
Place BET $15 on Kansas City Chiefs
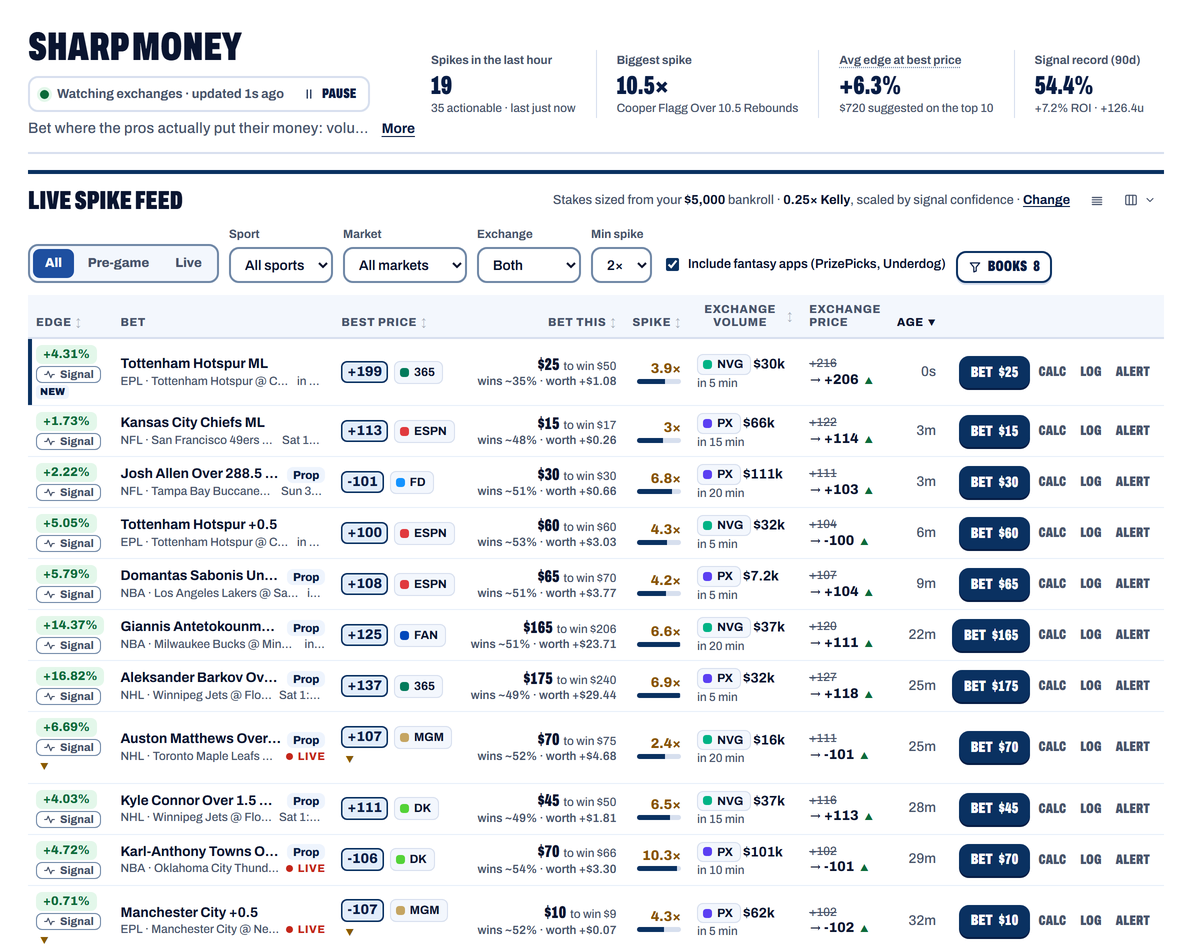(x=994, y=431)
